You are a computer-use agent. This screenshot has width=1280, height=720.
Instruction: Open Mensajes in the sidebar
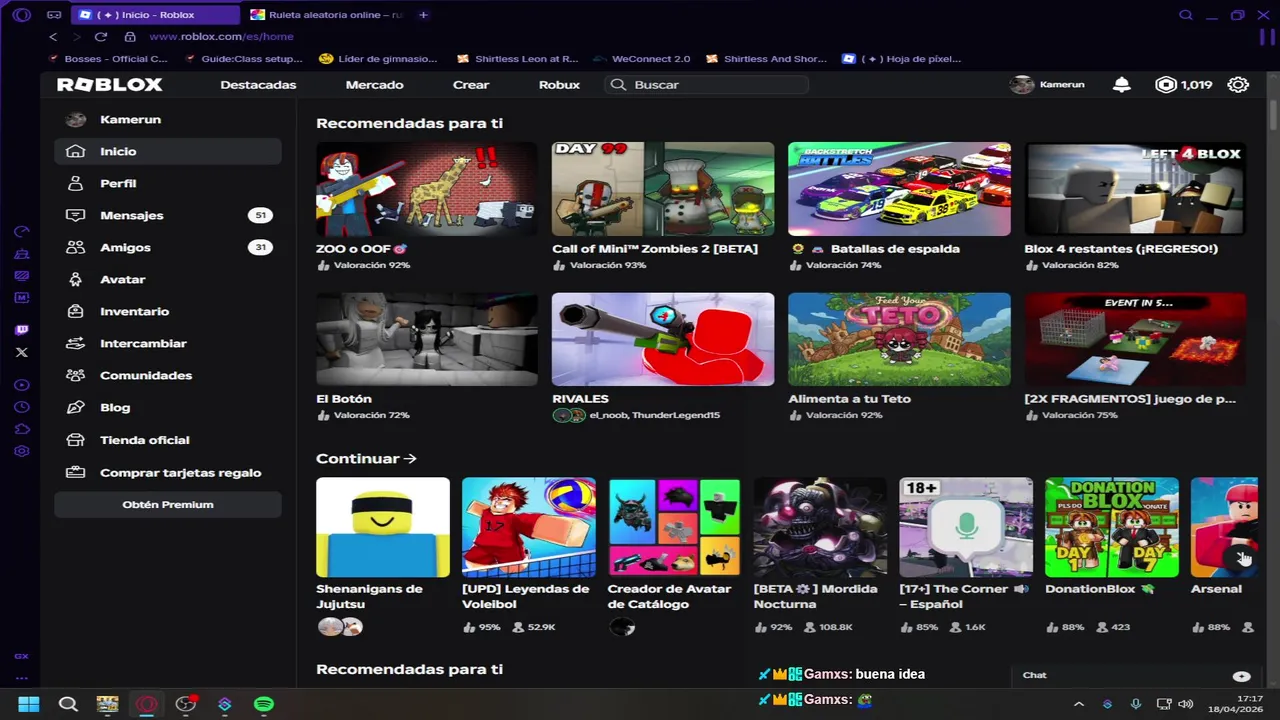[x=168, y=215]
